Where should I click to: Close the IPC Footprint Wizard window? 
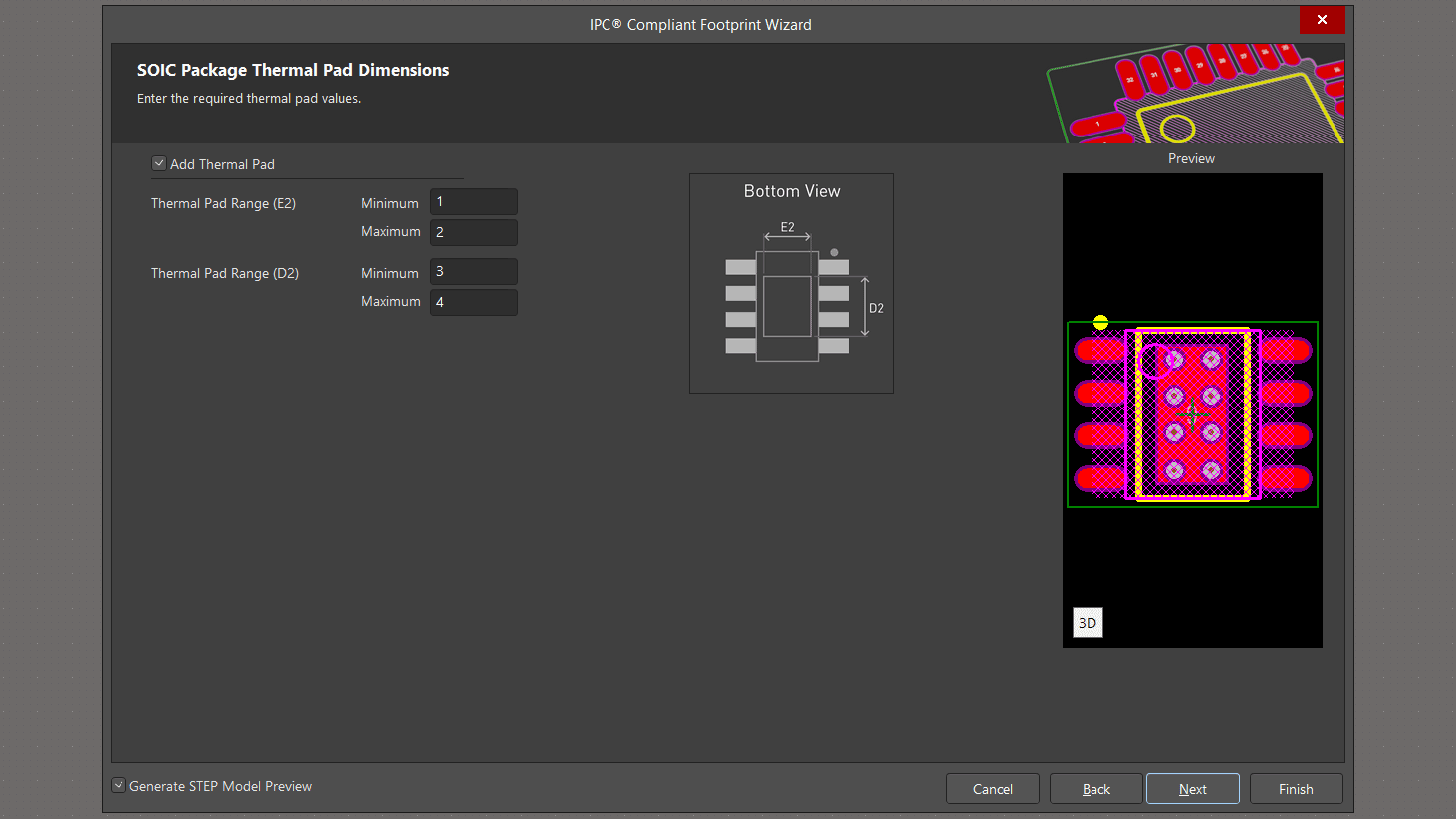[x=1322, y=20]
